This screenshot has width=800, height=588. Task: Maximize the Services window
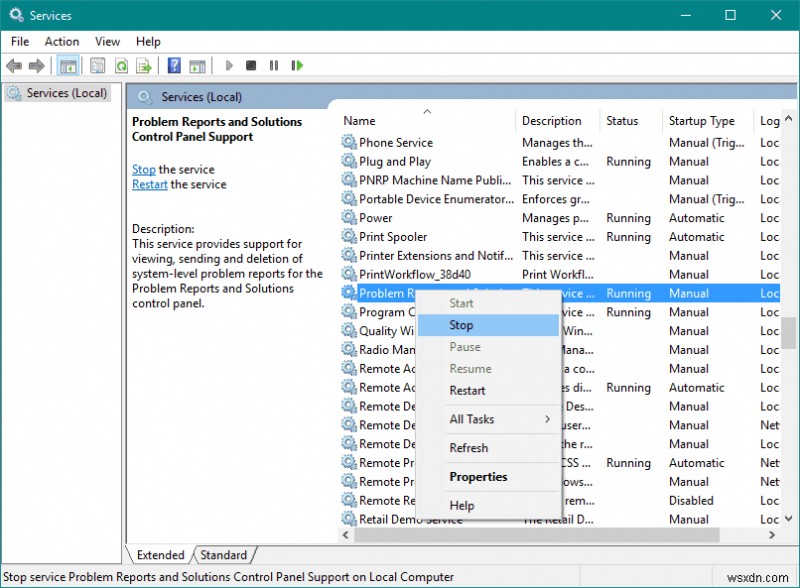(x=731, y=15)
